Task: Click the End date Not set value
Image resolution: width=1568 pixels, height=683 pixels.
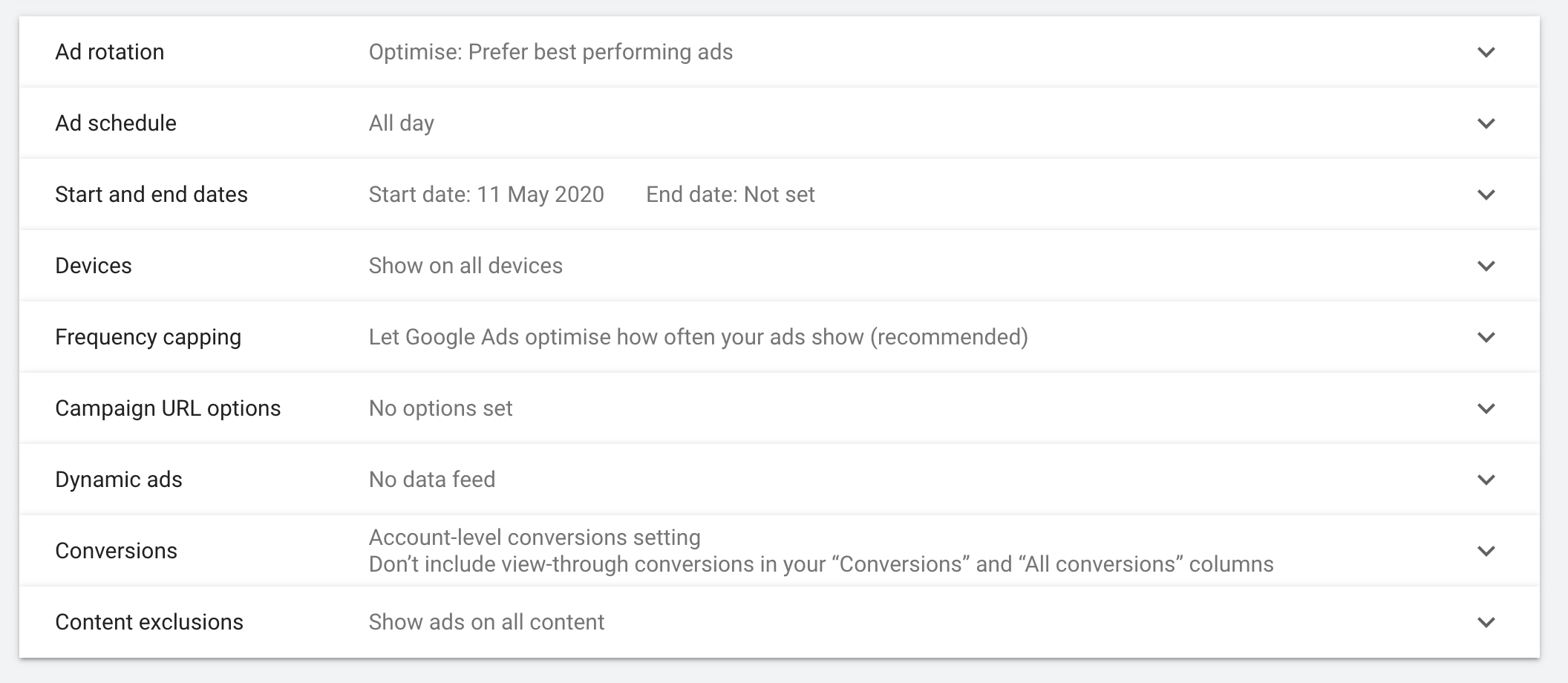Action: pos(730,195)
